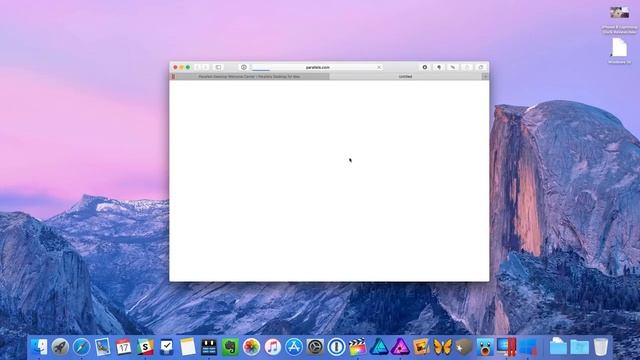
Task: Toggle the Safari sidebar button
Action: point(218,67)
